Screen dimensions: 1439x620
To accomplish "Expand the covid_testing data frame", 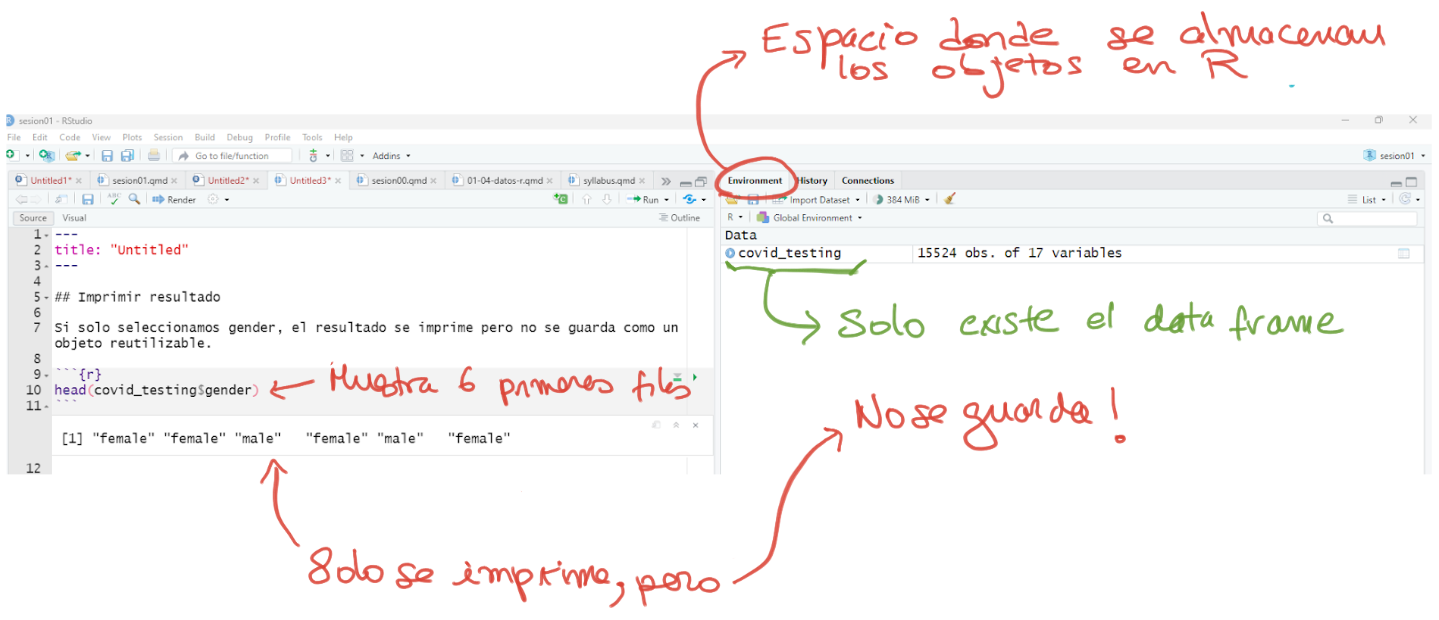I will point(730,254).
